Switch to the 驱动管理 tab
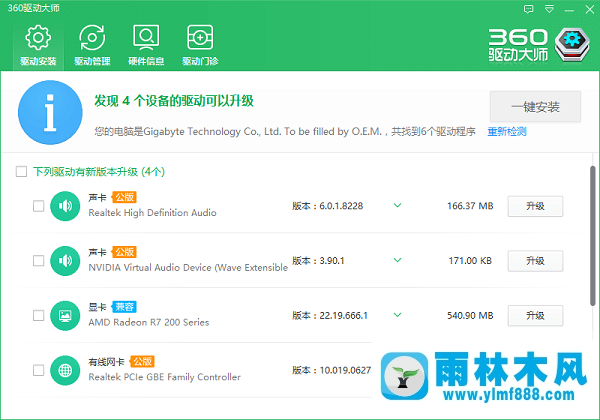The width and height of the screenshot is (600, 420). [x=92, y=46]
